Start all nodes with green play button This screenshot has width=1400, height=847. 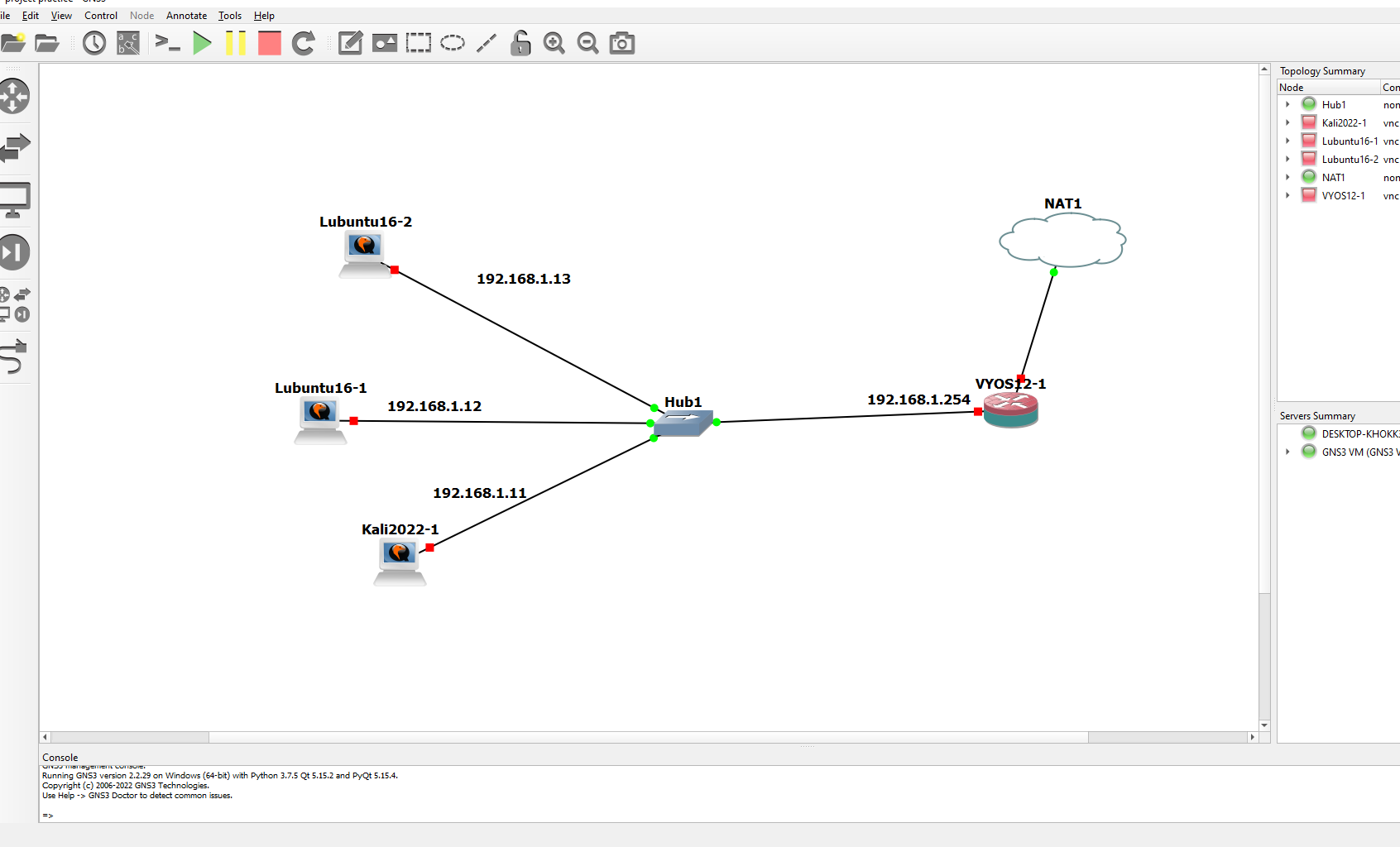pos(202,43)
